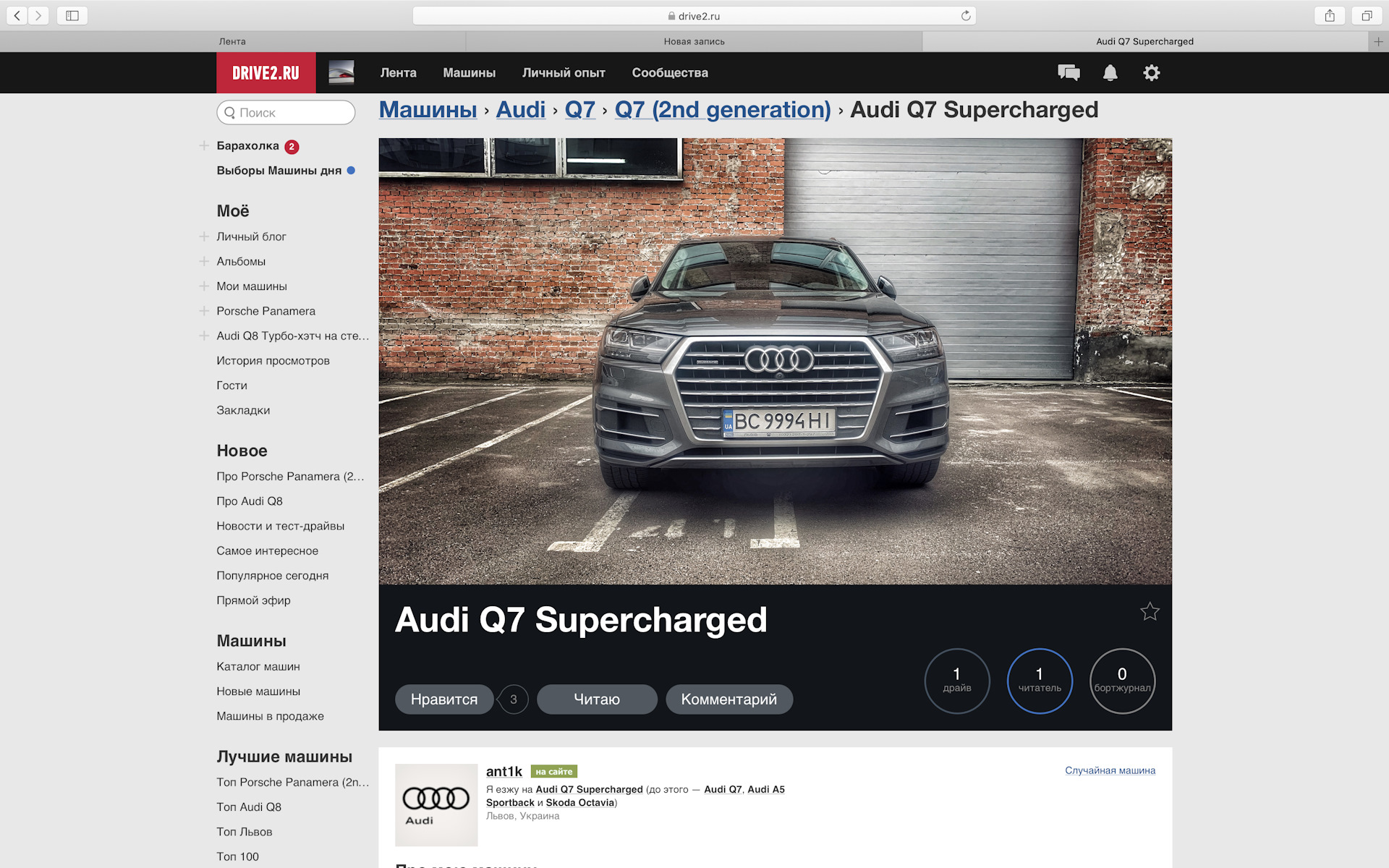Click the Нравится like button
The height and width of the screenshot is (868, 1389).
(444, 699)
